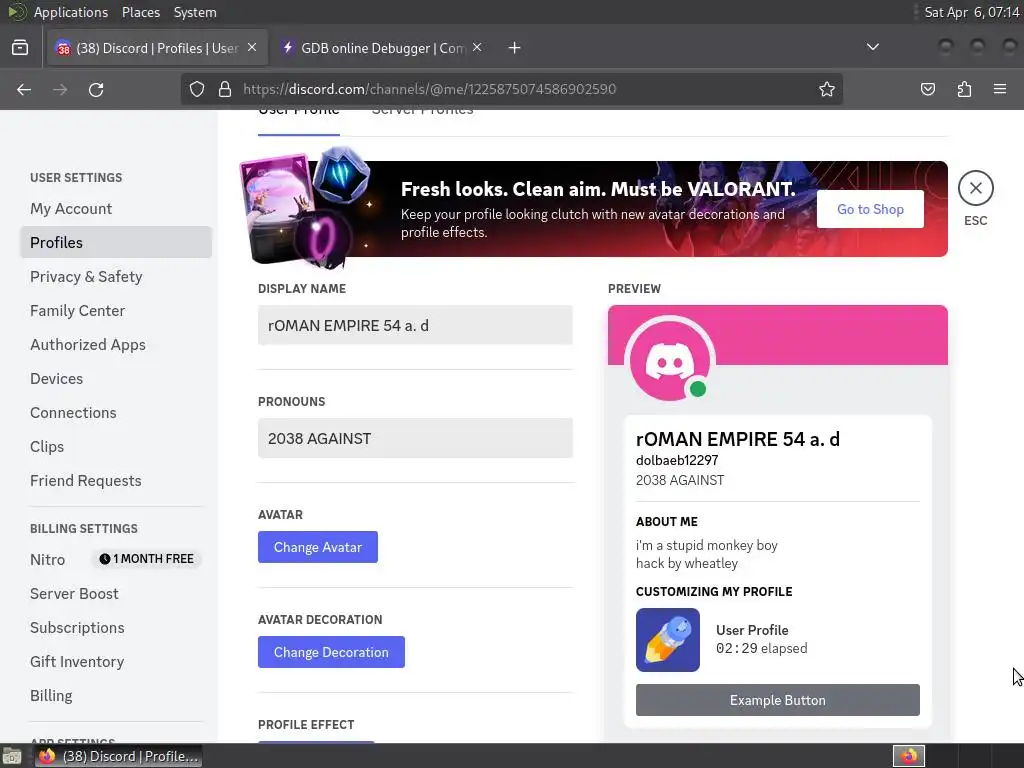Screen dimensions: 1024x768
Task: Switch to GDB online Debugger tab
Action: 382,48
